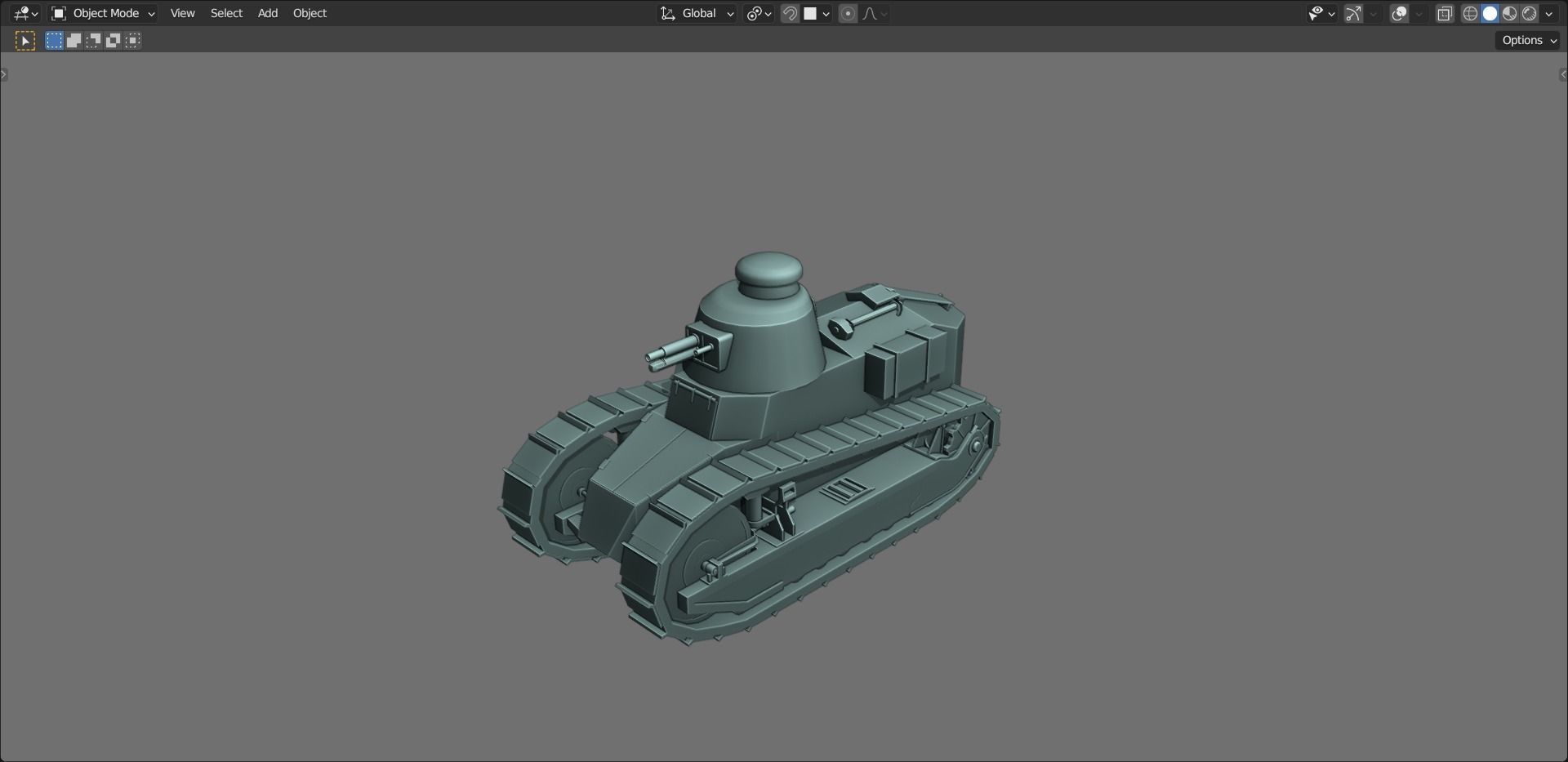Open the viewport shading options dropdown
Screen dimensions: 1568x762
pyautogui.click(x=1549, y=13)
